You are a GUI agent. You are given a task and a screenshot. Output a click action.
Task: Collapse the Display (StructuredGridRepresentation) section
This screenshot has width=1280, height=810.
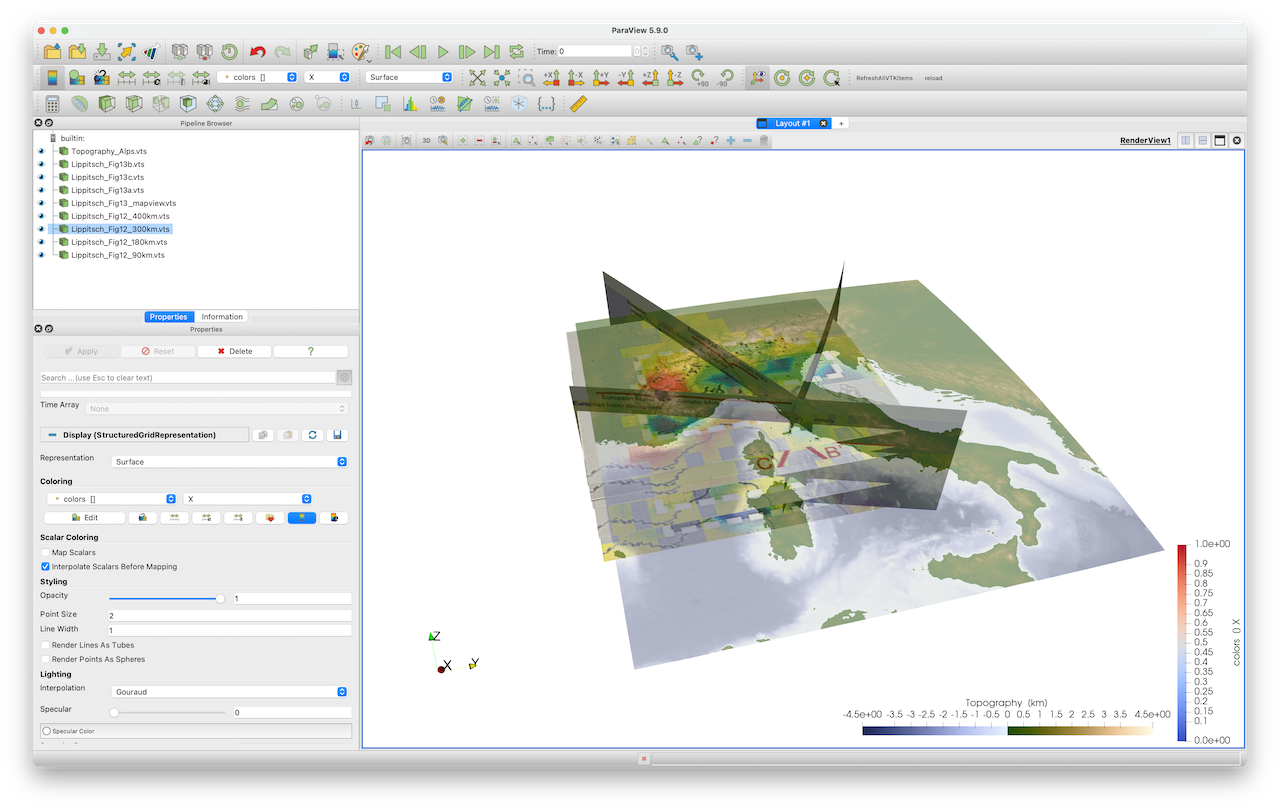coord(52,435)
